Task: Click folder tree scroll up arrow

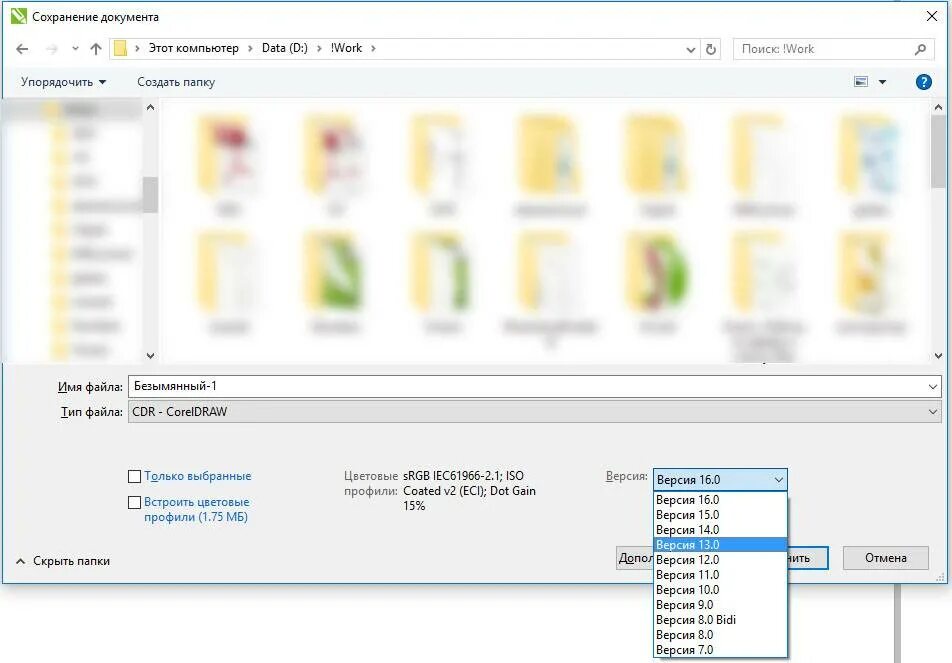Action: pos(151,107)
